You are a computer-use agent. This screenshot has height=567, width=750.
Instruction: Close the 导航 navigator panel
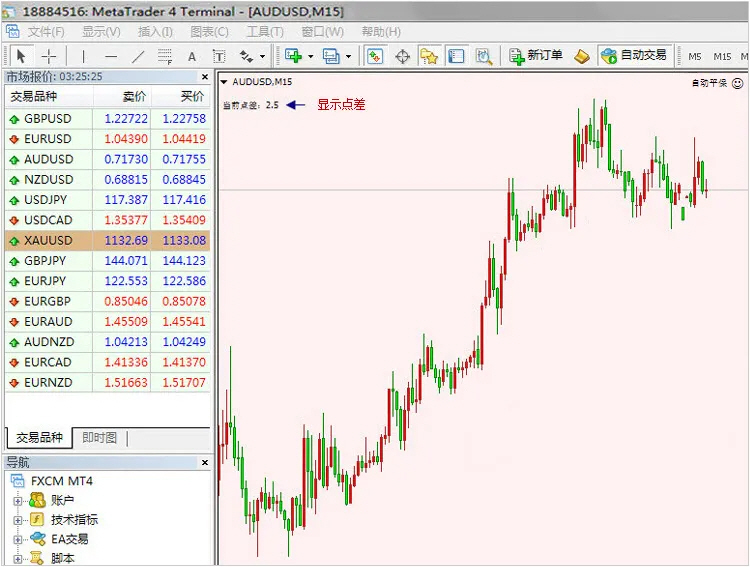click(x=205, y=463)
